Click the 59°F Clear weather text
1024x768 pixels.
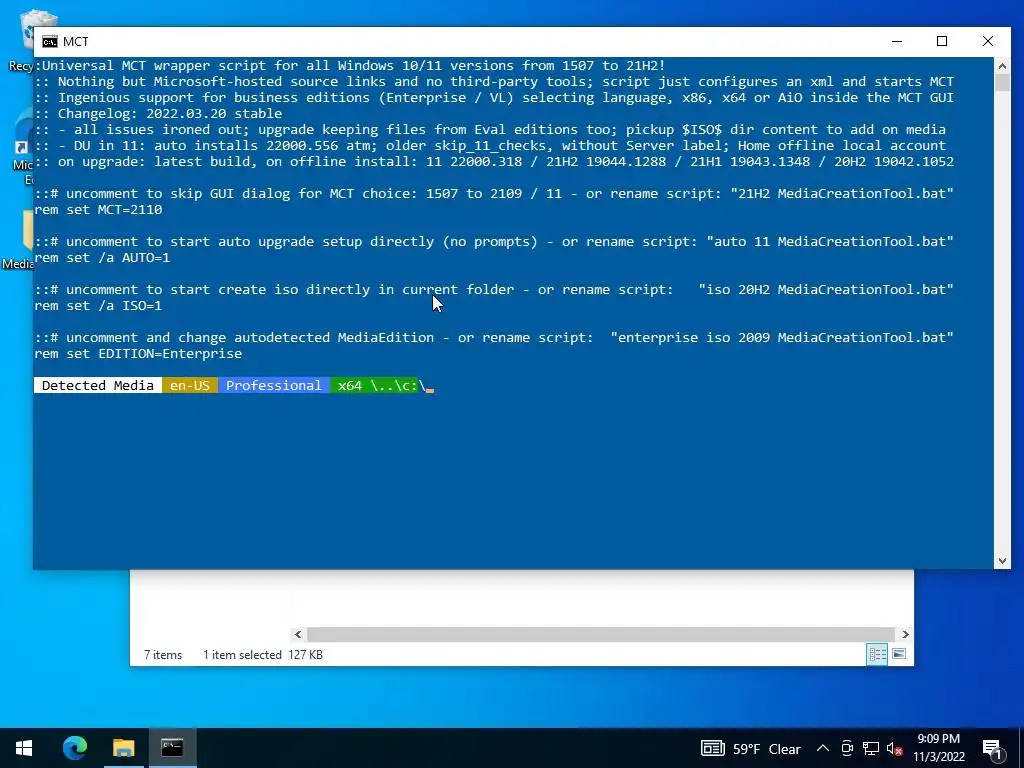[767, 749]
